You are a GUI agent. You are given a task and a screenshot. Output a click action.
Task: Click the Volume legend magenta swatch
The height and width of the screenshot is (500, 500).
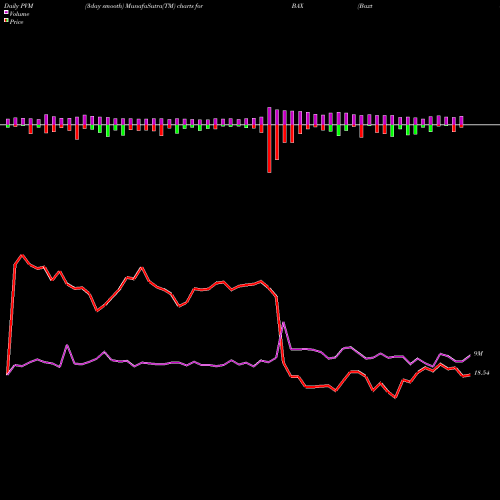point(6,12)
